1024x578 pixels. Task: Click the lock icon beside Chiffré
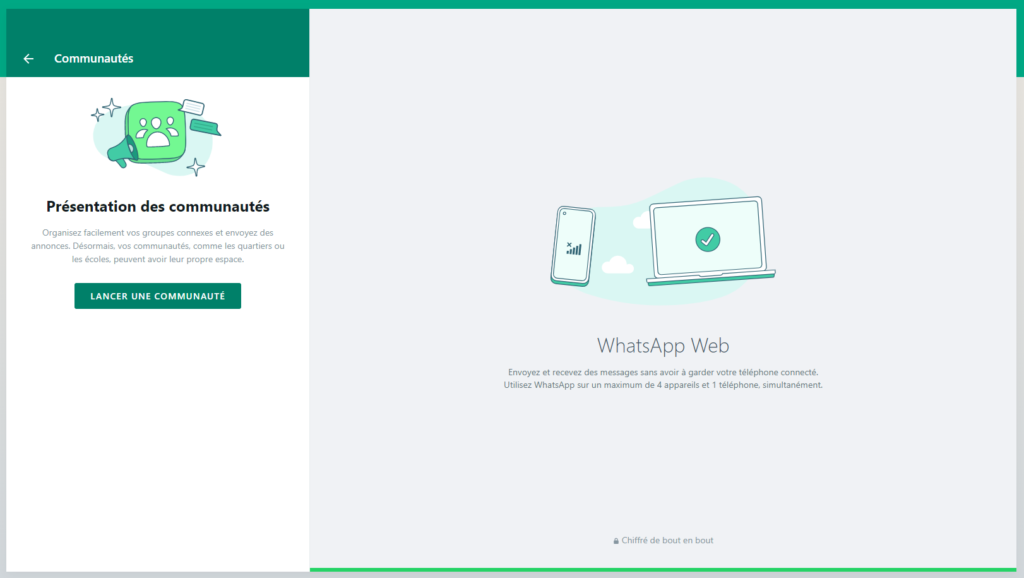coord(616,541)
